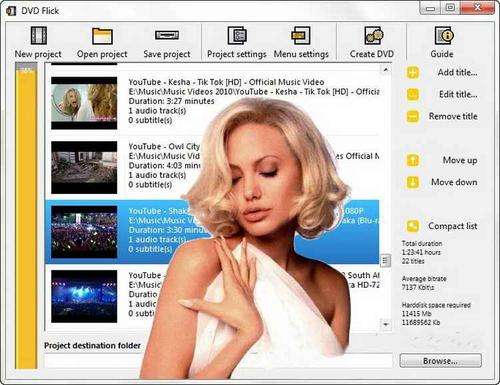The width and height of the screenshot is (500, 385).
Task: Click the New project filmstrip icon
Action: [39, 35]
